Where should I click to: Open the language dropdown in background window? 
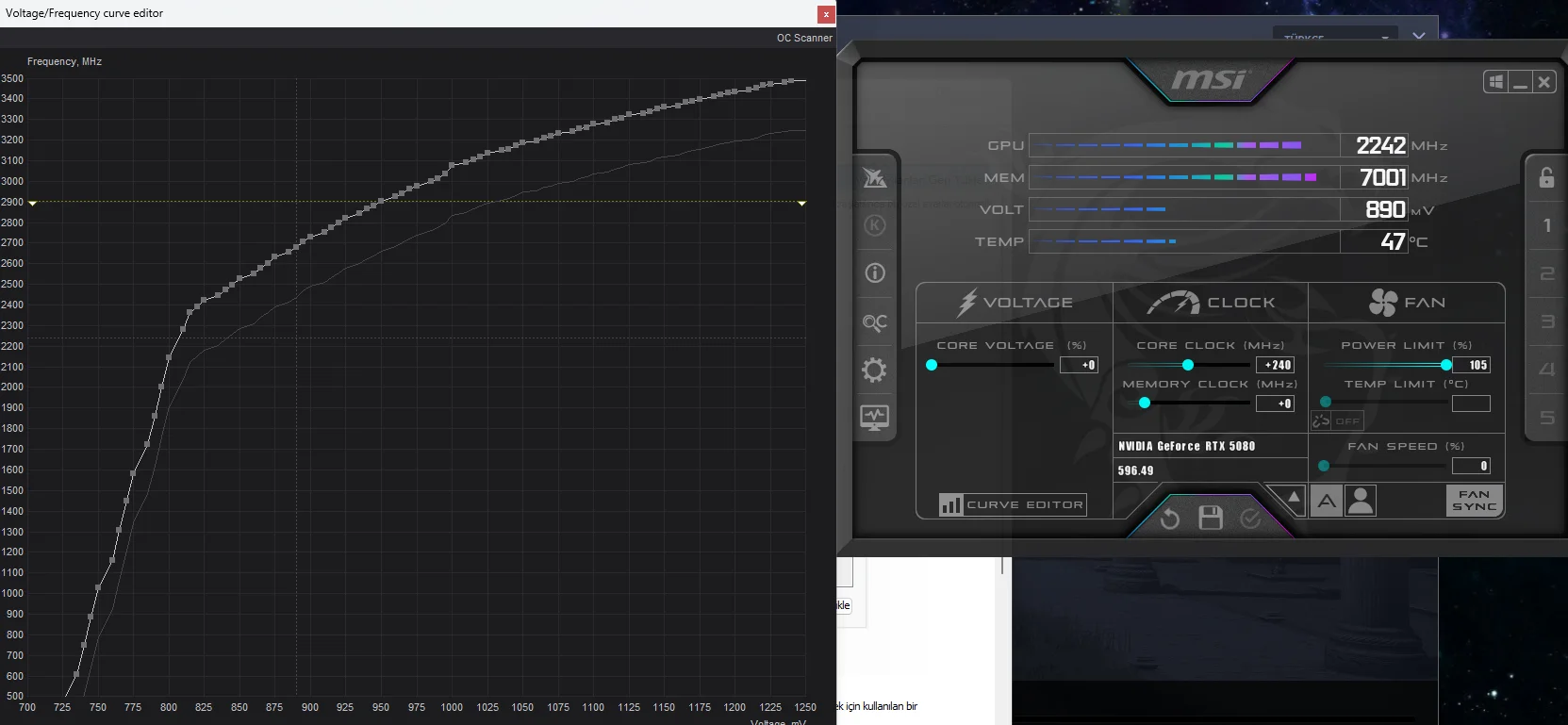pyautogui.click(x=1334, y=37)
